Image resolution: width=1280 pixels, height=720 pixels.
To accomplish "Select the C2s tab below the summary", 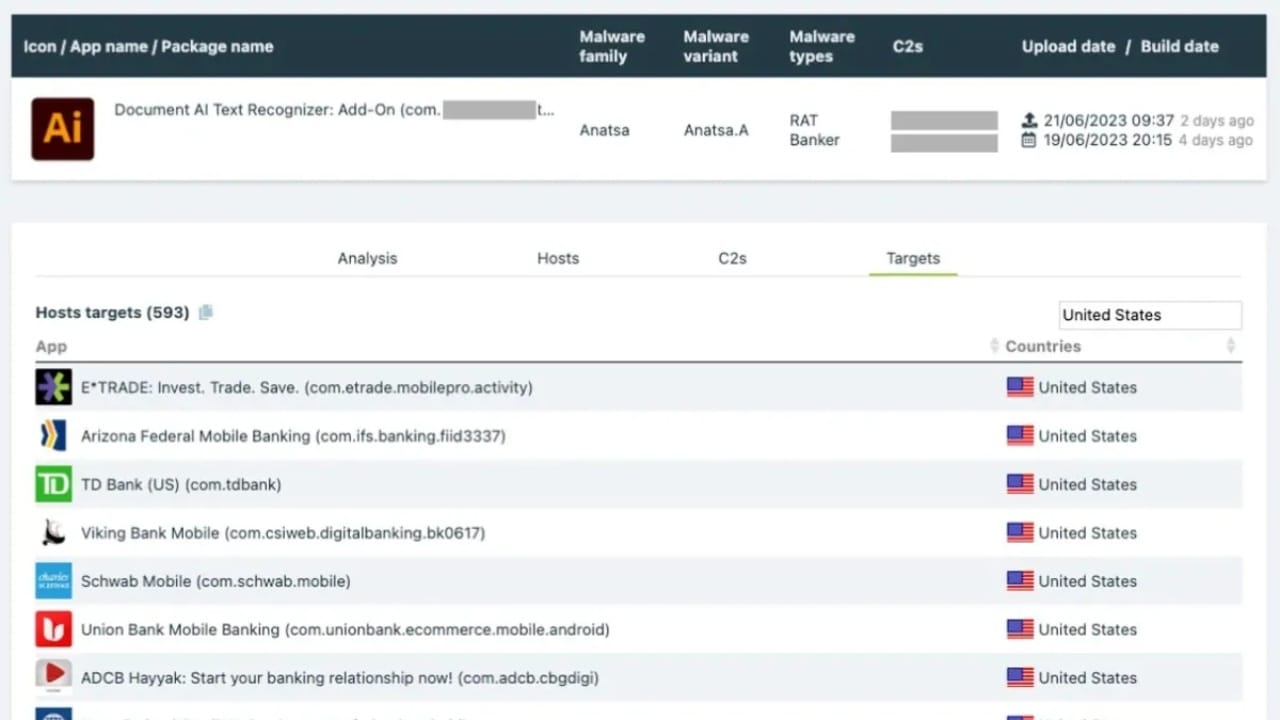I will (732, 258).
